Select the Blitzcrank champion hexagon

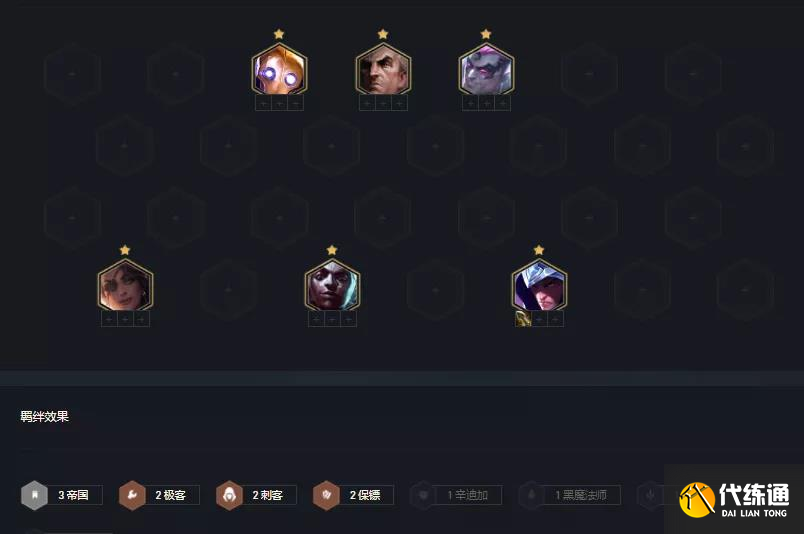[279, 69]
